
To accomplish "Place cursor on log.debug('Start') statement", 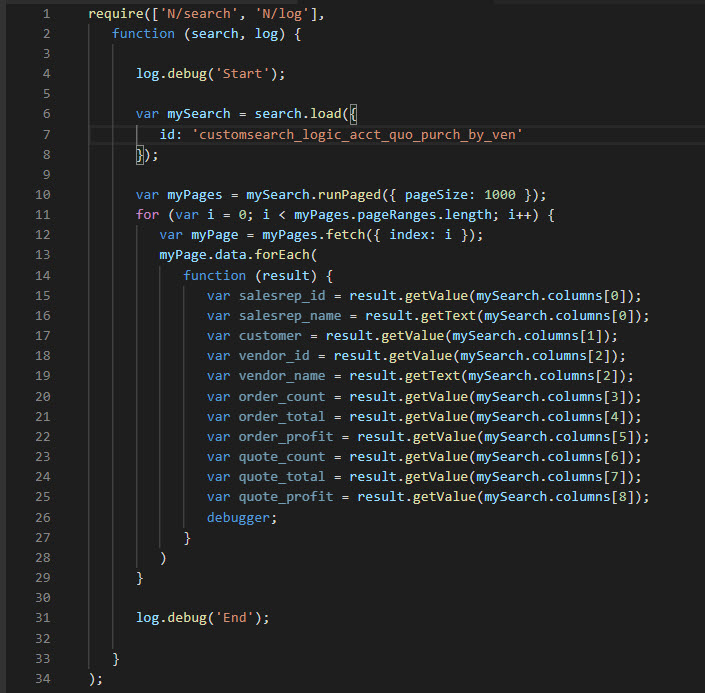I will [x=211, y=74].
